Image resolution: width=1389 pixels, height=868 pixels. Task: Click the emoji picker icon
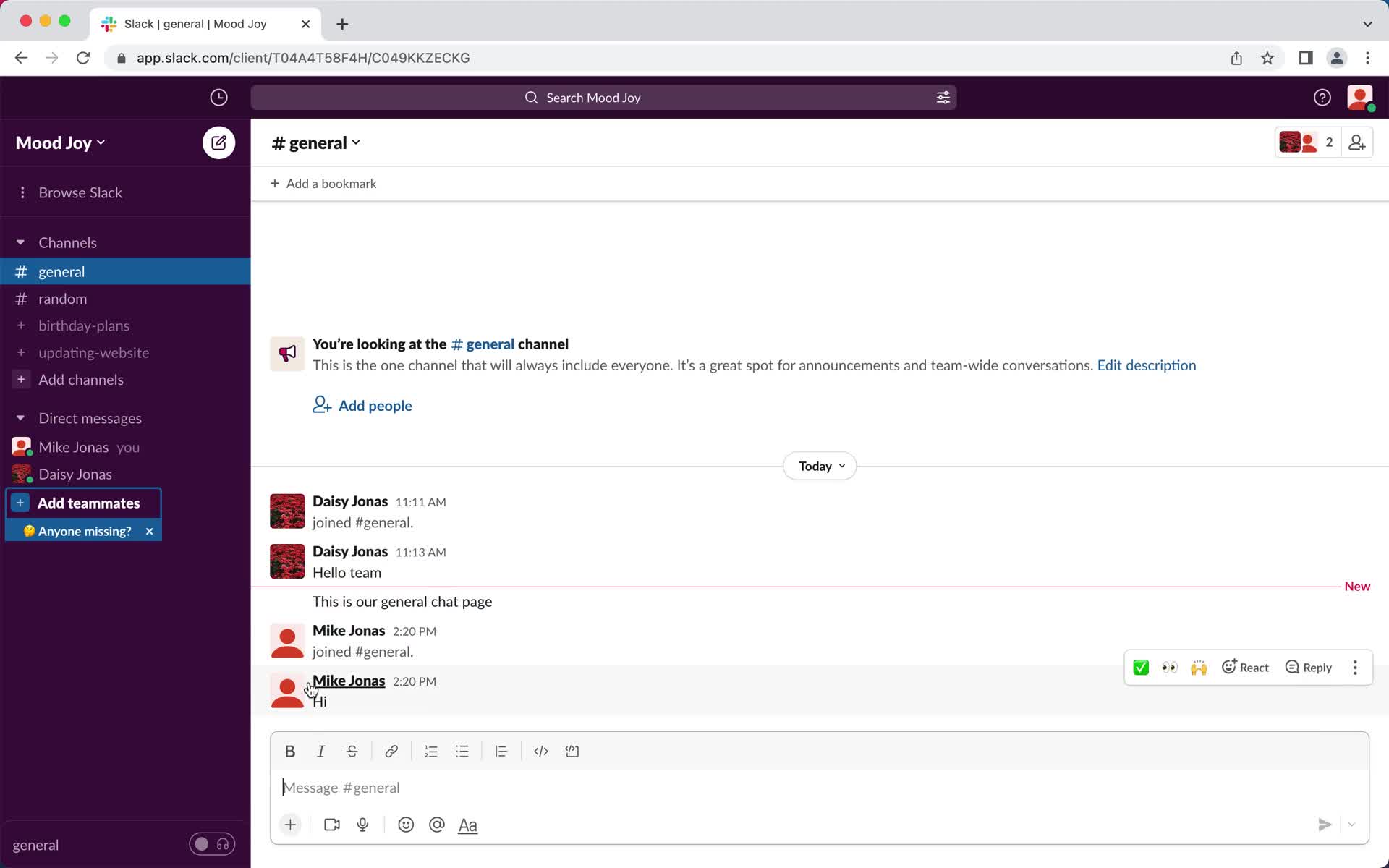click(x=405, y=824)
